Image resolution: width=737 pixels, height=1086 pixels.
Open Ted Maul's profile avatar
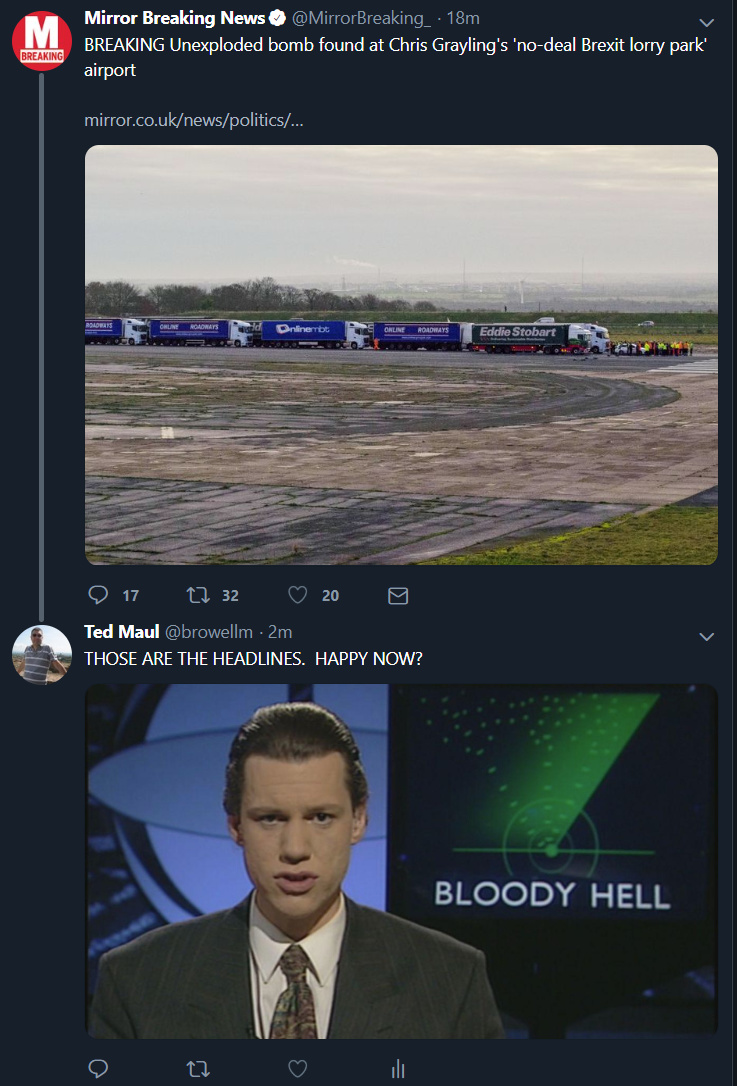pyautogui.click(x=41, y=654)
